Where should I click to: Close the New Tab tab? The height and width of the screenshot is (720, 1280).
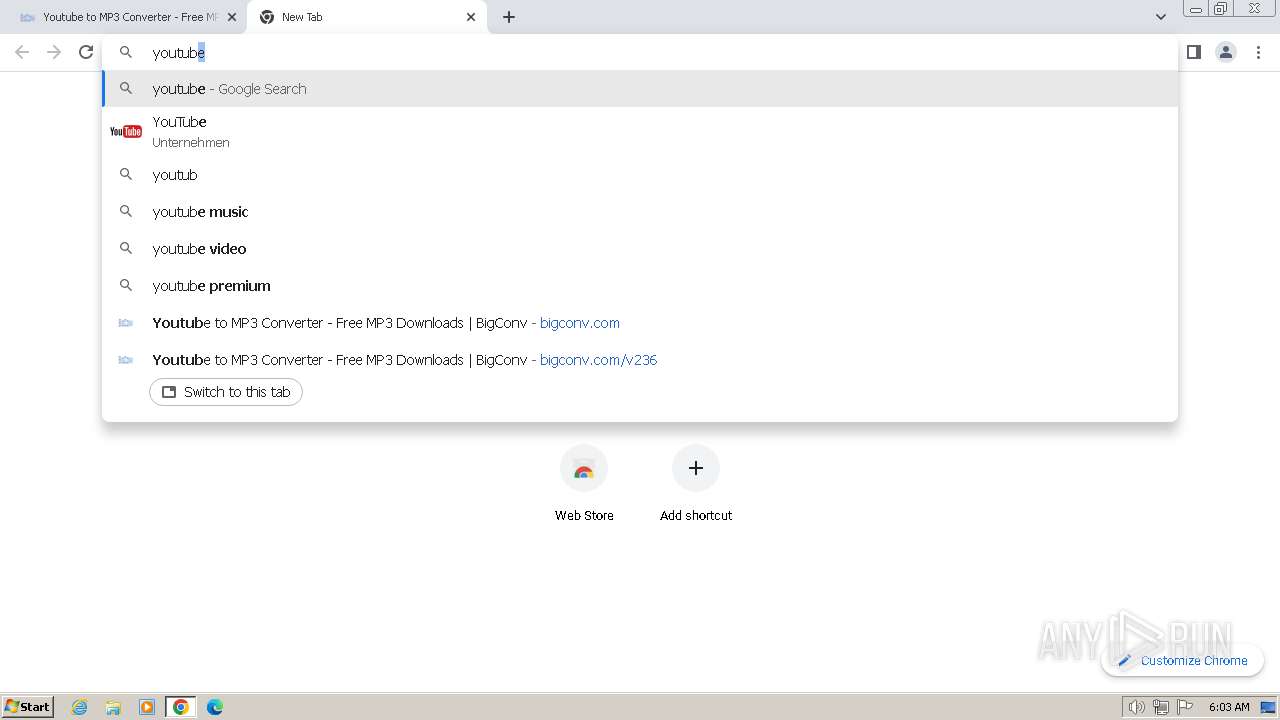click(x=471, y=17)
